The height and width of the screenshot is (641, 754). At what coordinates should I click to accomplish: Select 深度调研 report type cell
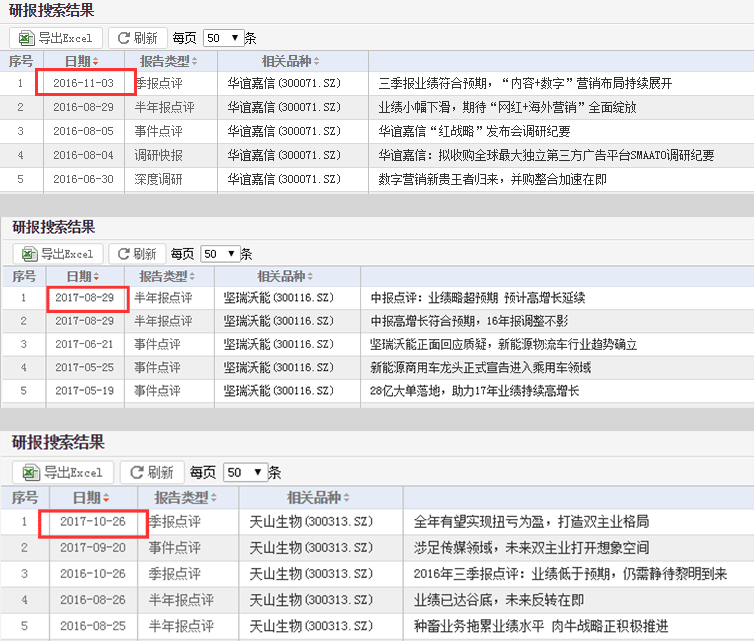(x=159, y=179)
